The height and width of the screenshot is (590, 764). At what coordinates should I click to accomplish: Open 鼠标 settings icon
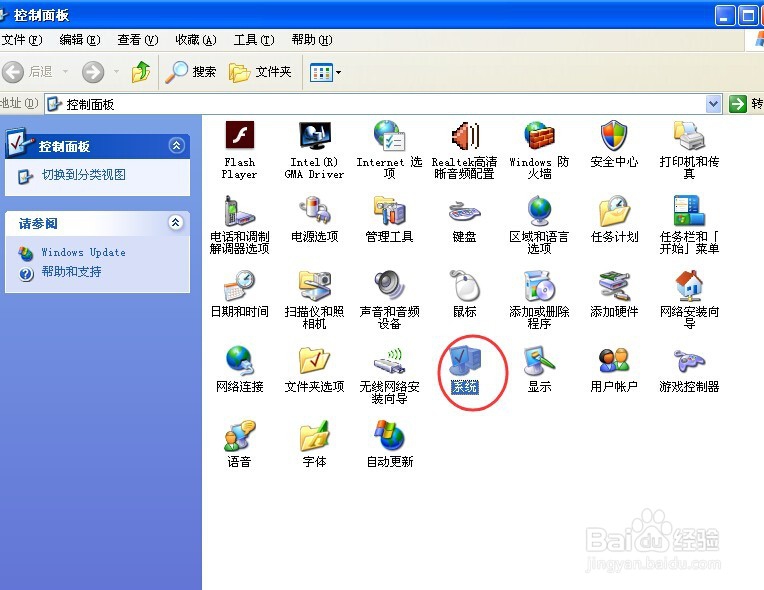click(x=464, y=286)
